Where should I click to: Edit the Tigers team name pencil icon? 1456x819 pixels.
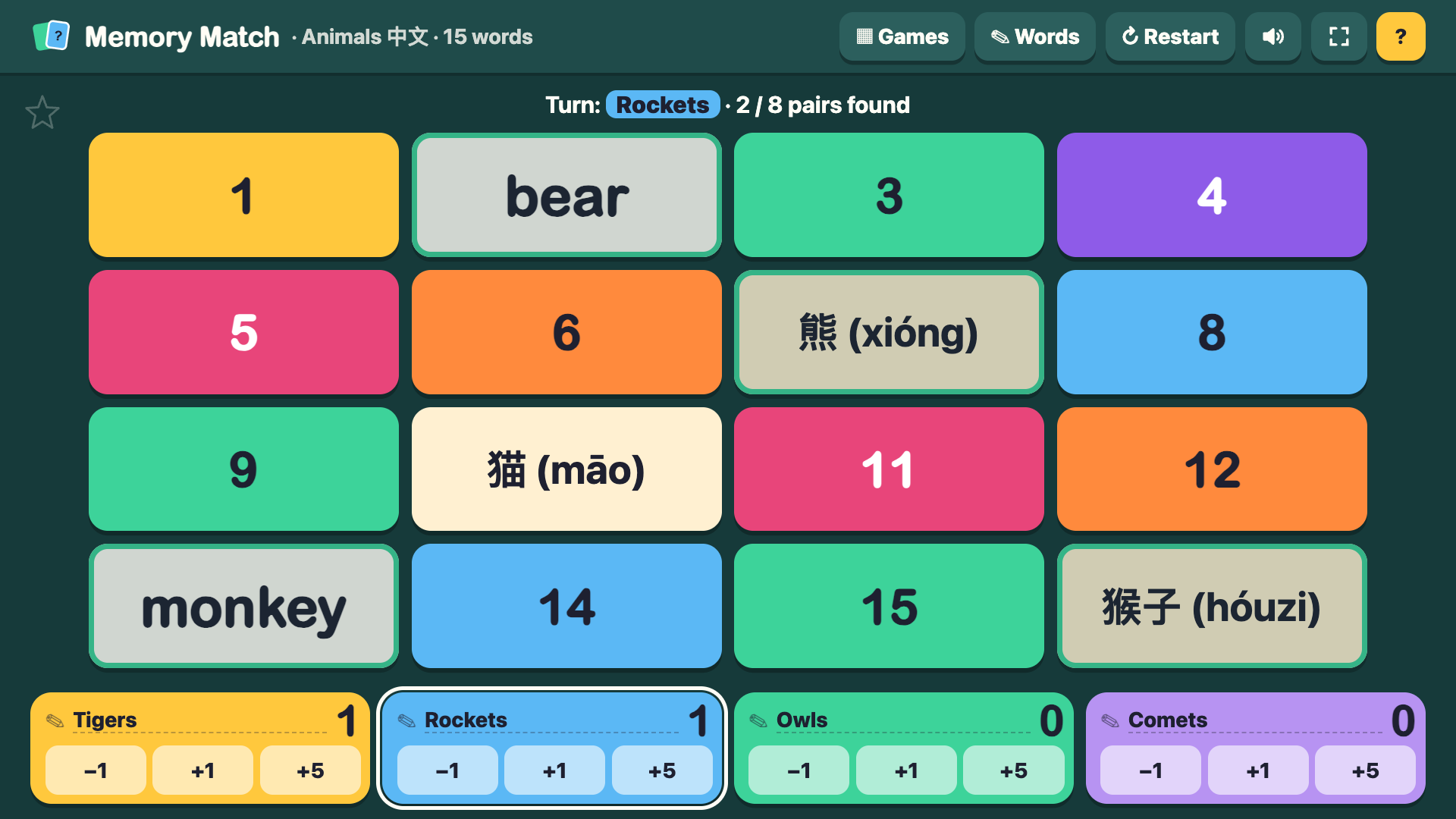(x=55, y=720)
